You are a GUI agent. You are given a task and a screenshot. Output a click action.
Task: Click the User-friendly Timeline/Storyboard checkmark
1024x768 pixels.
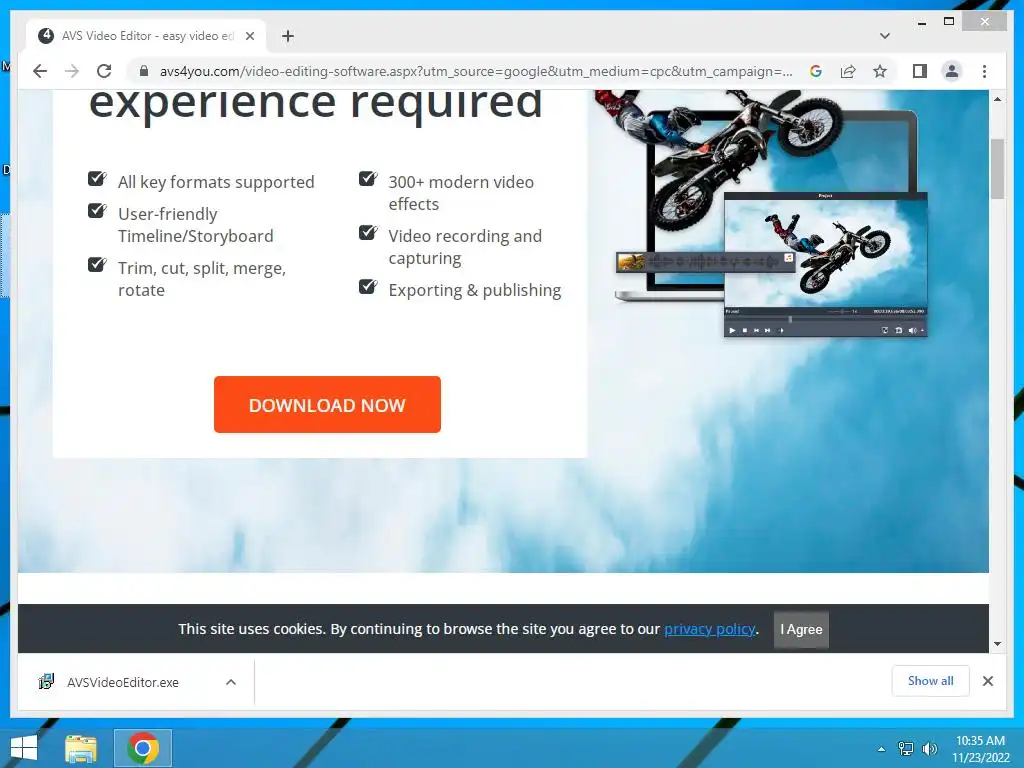coord(97,210)
